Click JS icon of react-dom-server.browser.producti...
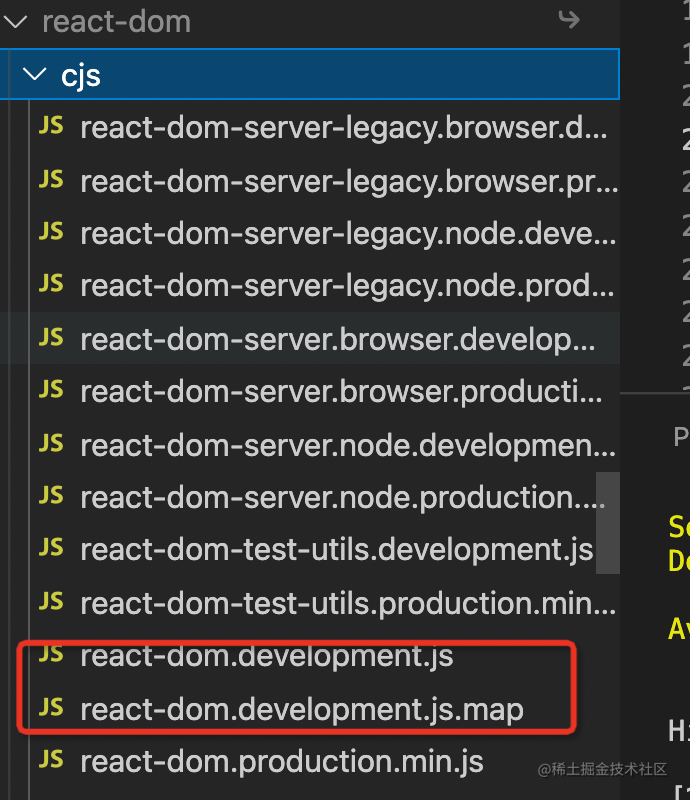 point(51,389)
